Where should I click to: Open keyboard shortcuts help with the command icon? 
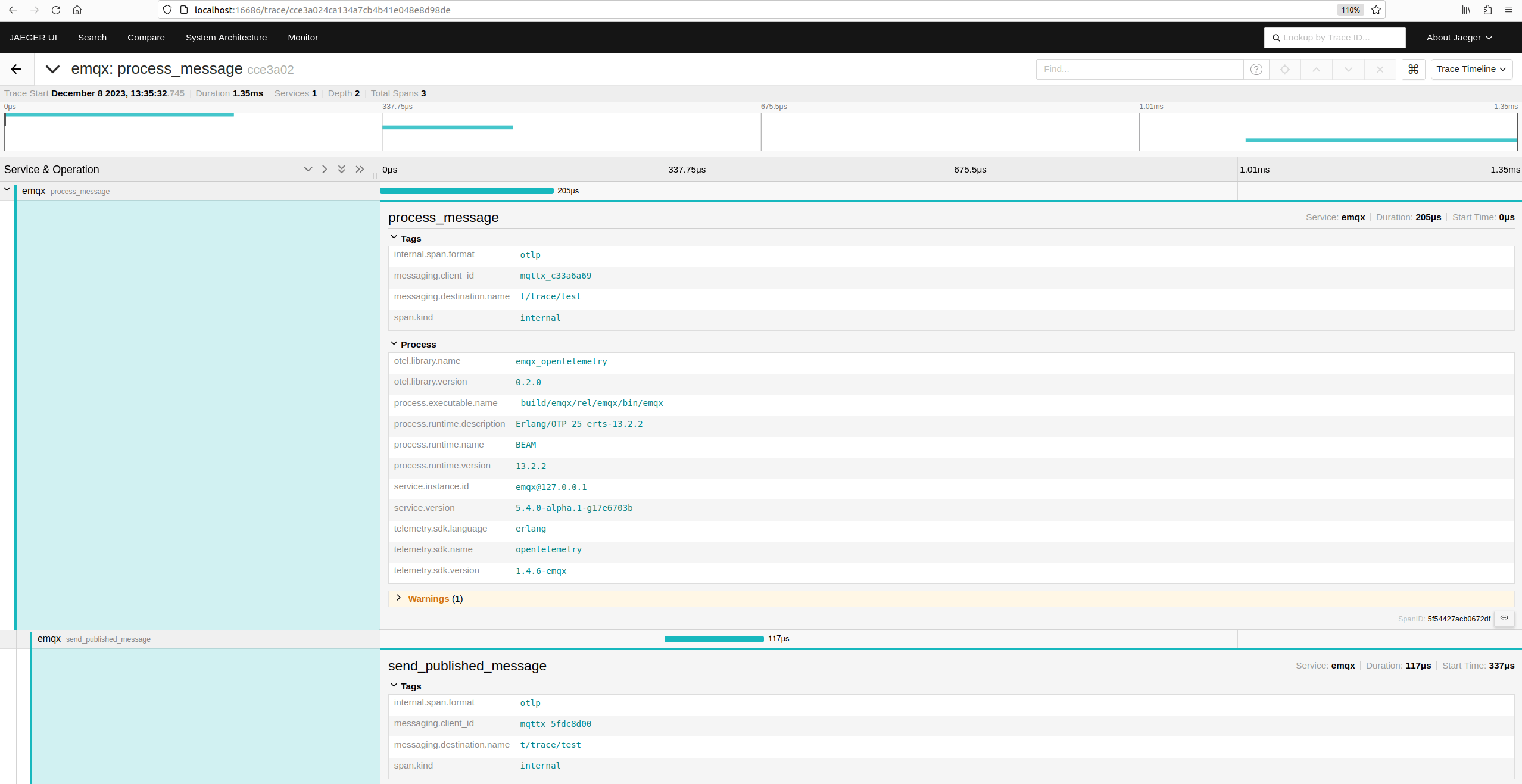click(x=1414, y=69)
